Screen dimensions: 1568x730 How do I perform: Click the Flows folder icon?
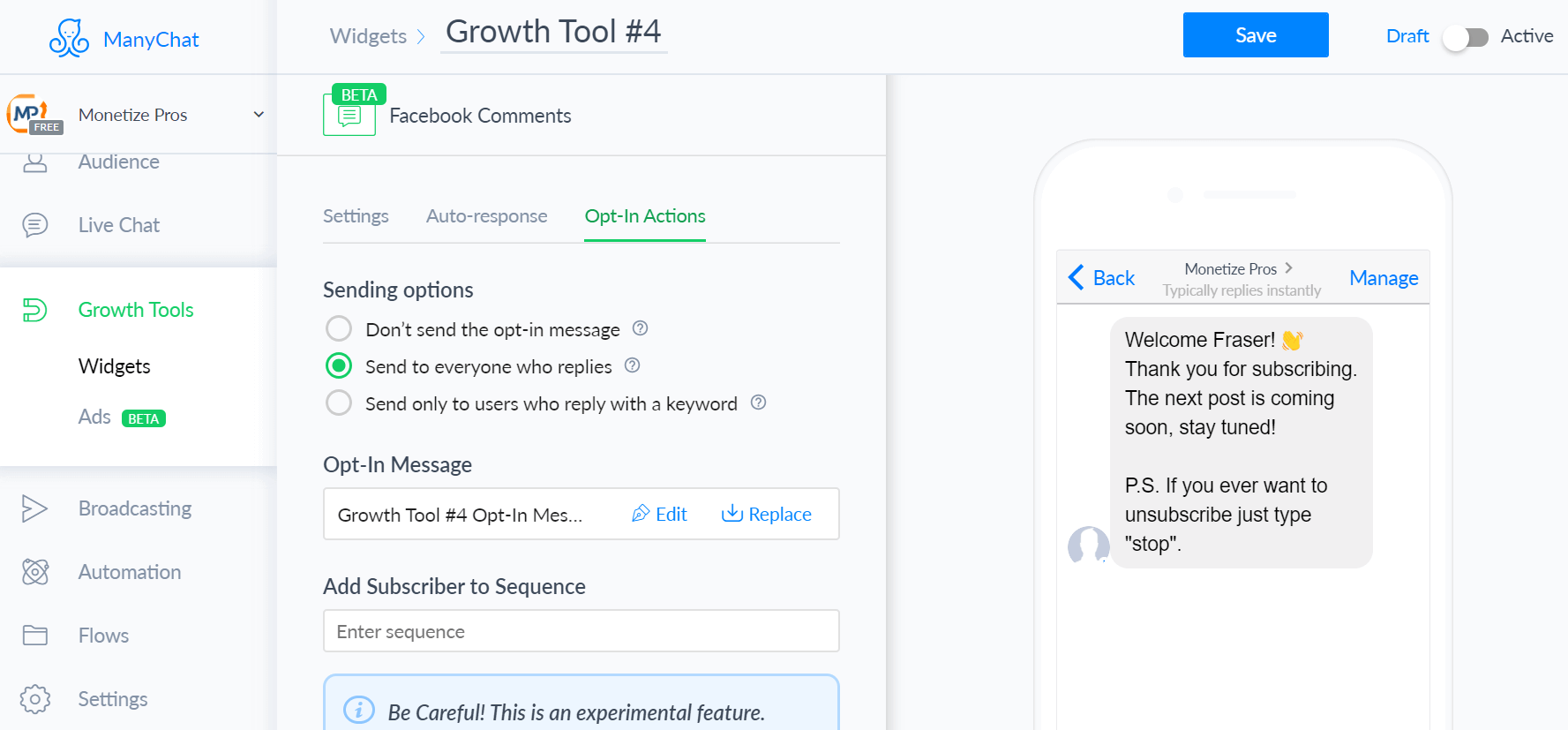coord(34,636)
